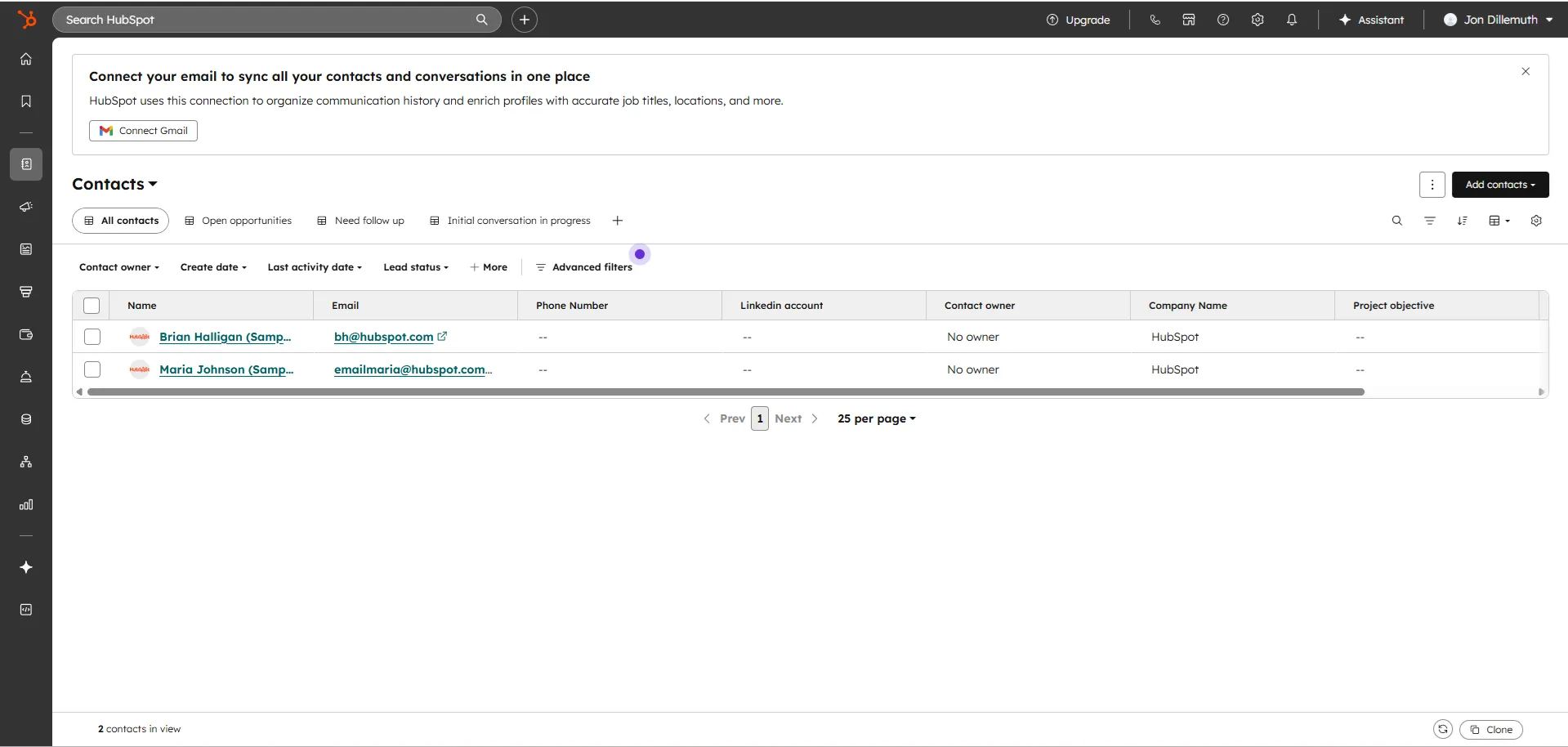Open the Automation workflows sidebar icon
Screen dimensions: 1568x747
(26, 462)
